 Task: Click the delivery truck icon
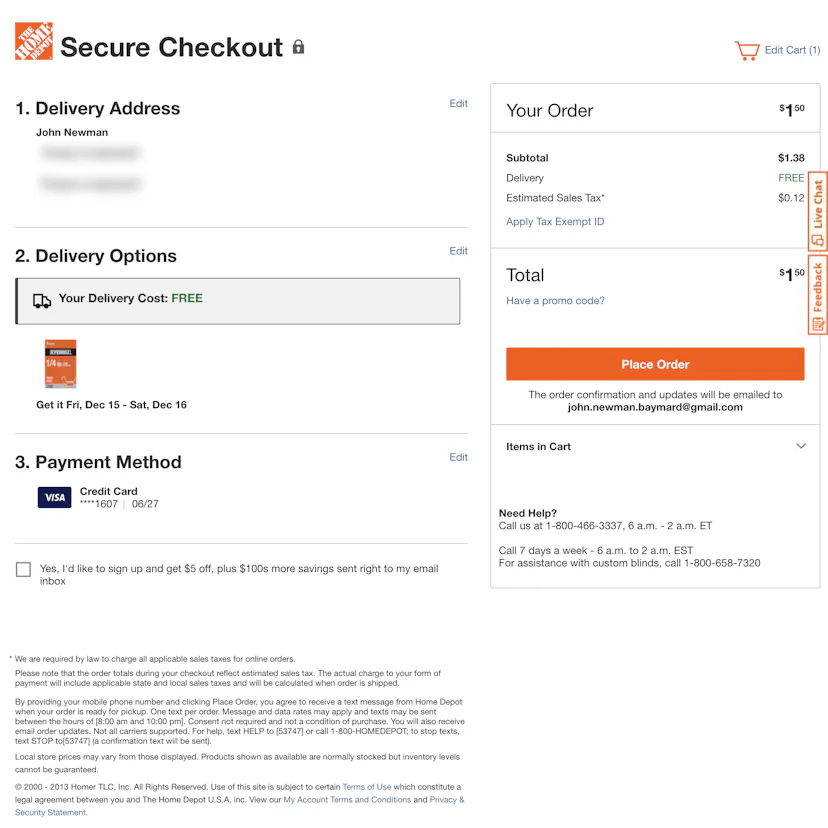click(42, 301)
